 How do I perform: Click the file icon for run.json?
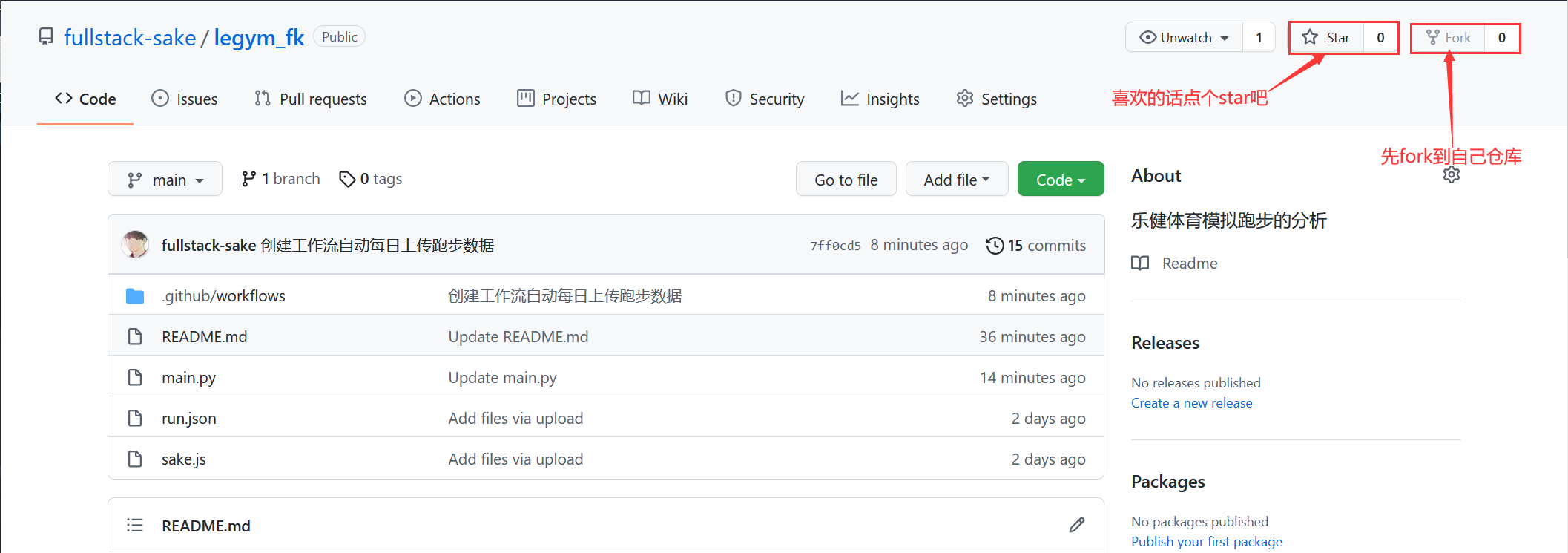(x=135, y=419)
